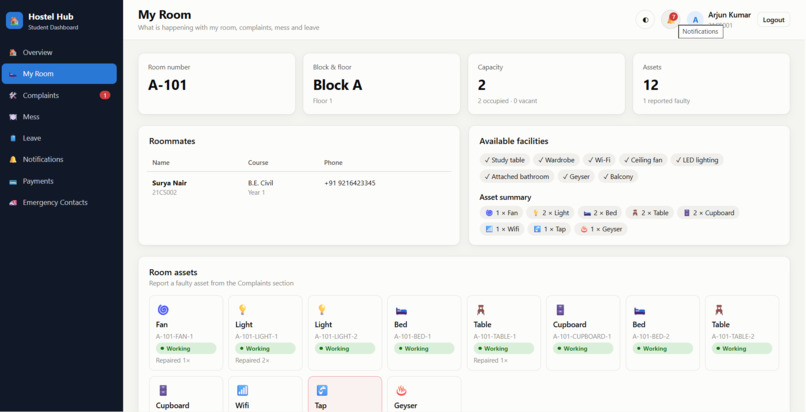Screen dimensions: 806x412
Task: Click the Tap asset icon
Action: 322,391
